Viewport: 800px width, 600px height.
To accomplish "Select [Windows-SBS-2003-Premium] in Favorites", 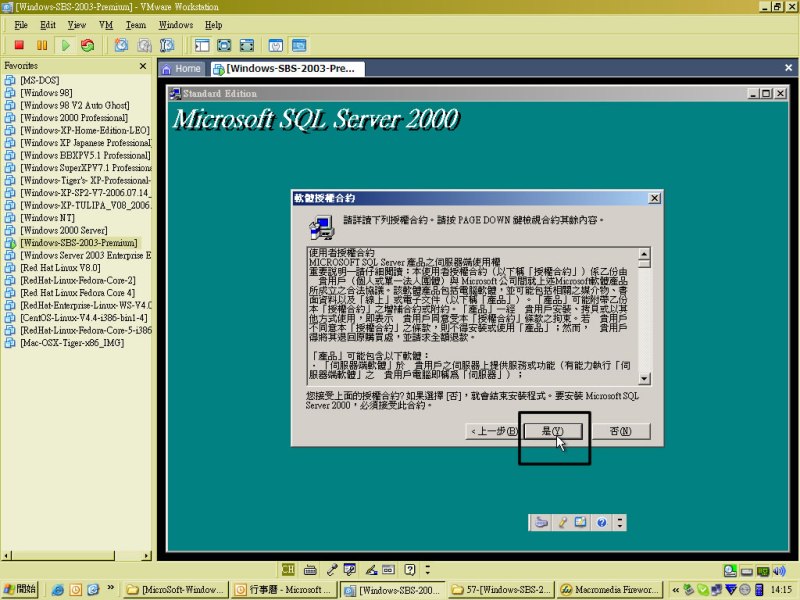I will 79,243.
